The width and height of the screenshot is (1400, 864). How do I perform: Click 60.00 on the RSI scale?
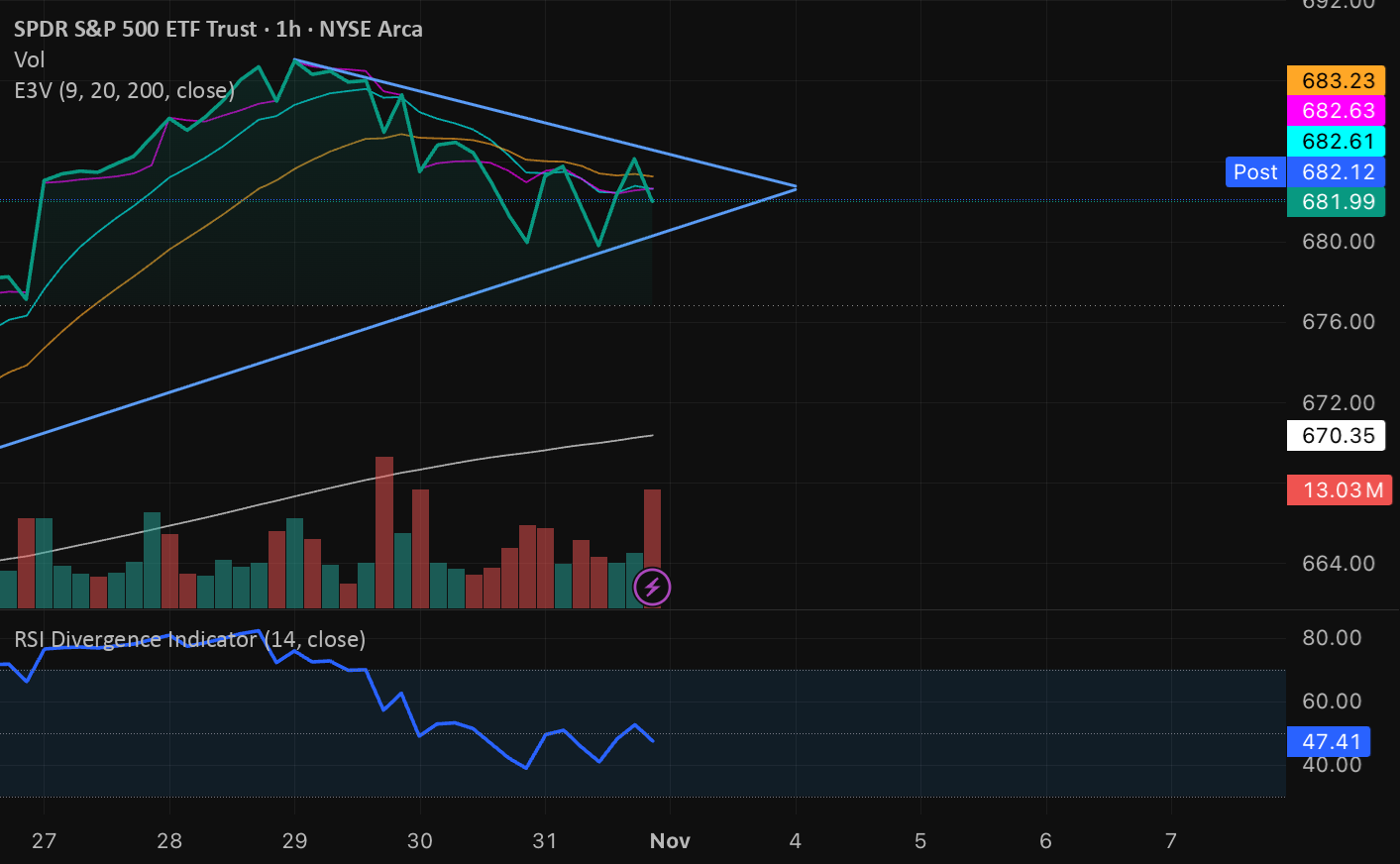click(x=1332, y=701)
